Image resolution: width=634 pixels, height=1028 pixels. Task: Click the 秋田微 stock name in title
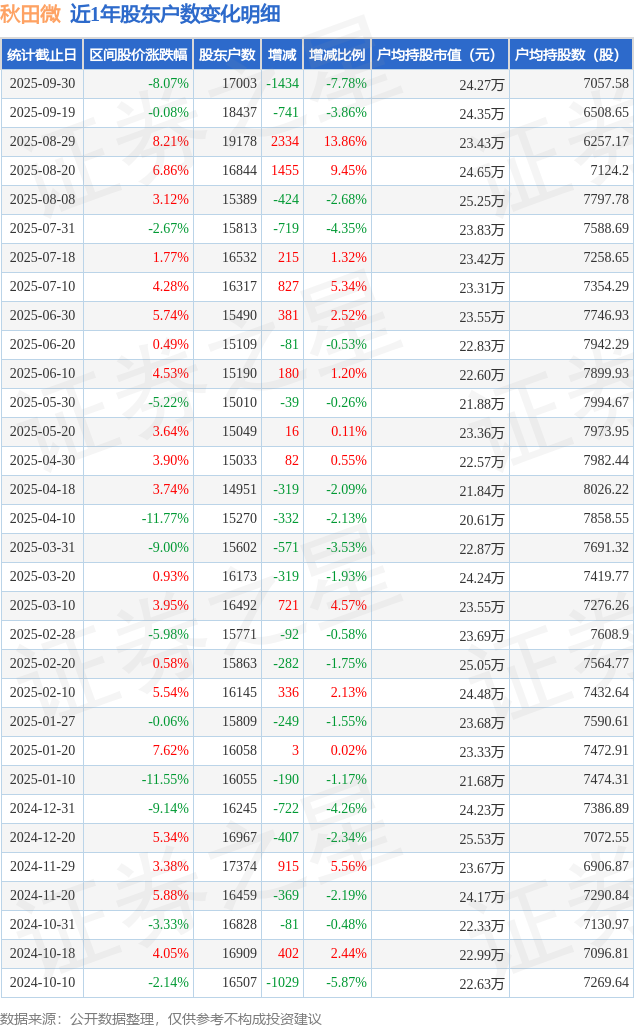[30, 14]
